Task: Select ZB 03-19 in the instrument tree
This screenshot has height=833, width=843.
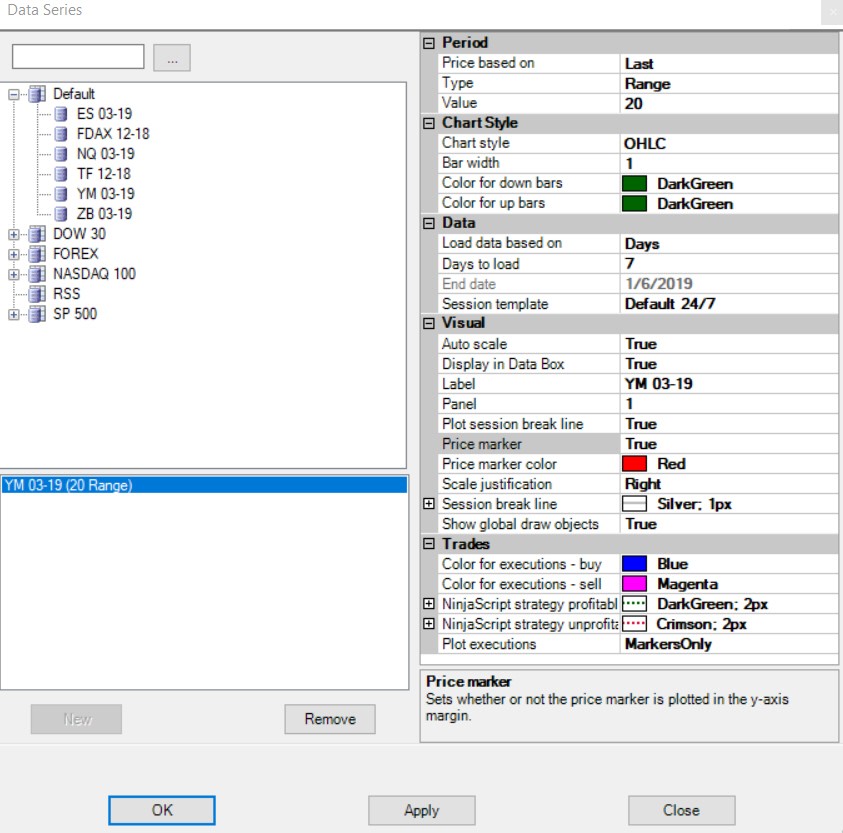Action: click(104, 213)
